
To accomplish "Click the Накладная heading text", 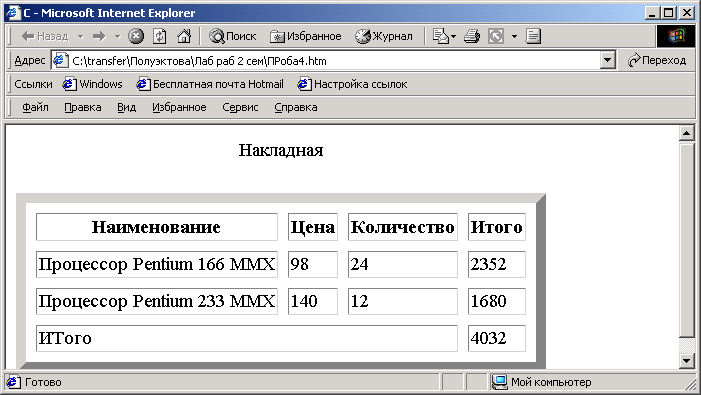I will (x=281, y=150).
